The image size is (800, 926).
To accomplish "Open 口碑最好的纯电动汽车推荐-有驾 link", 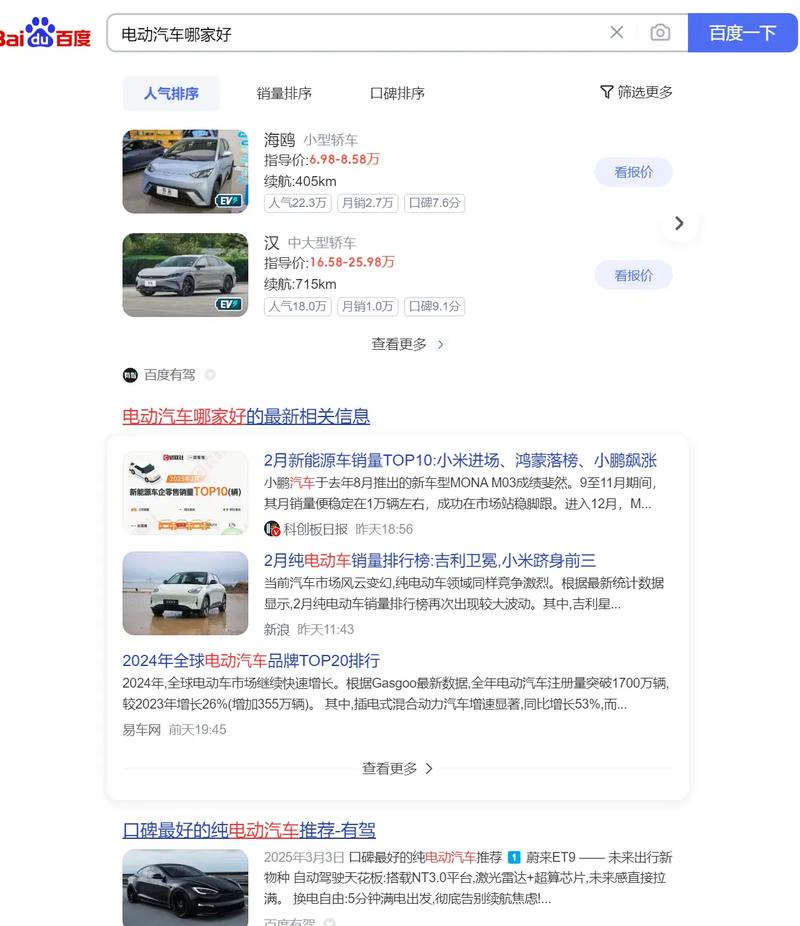I will coord(251,832).
